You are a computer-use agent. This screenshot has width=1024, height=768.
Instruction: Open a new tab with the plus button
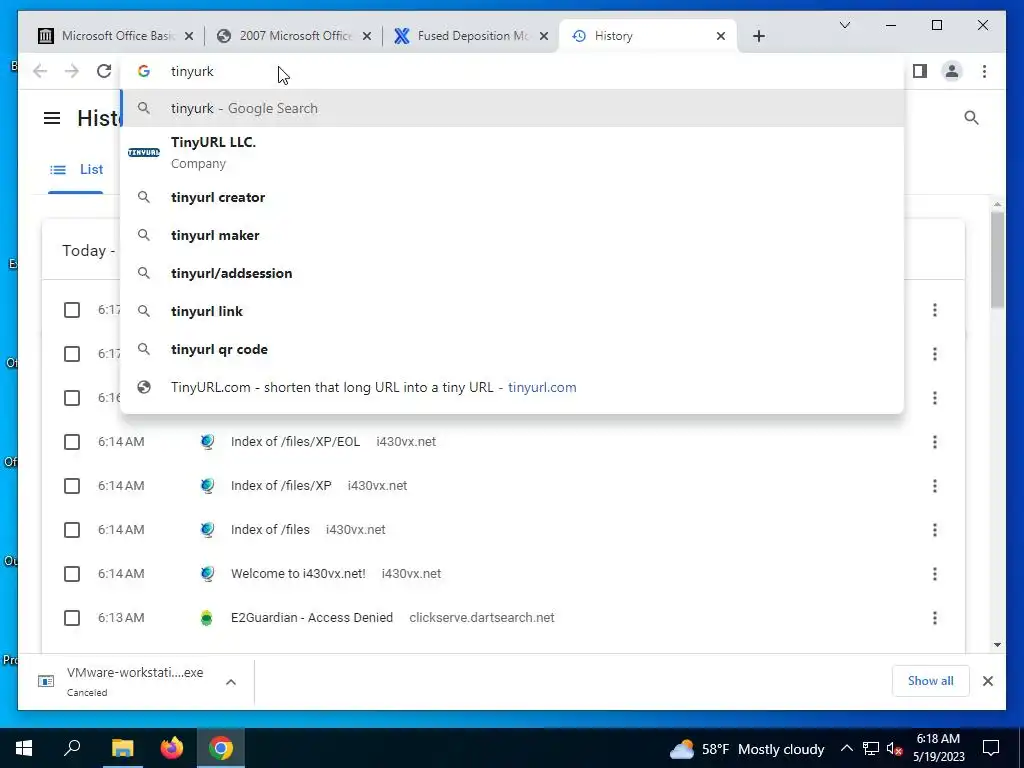point(758,36)
